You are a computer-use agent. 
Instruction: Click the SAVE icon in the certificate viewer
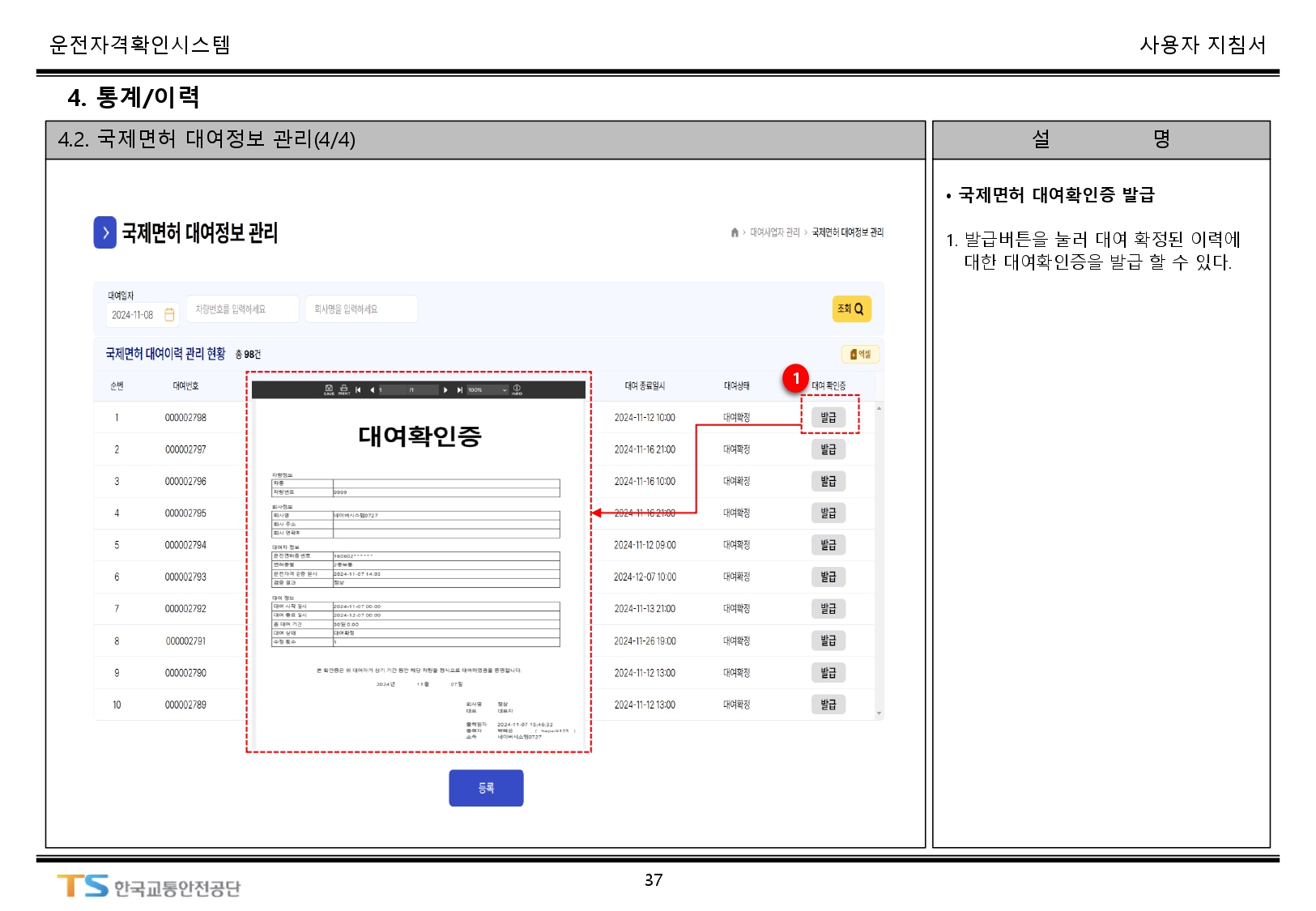tap(329, 390)
